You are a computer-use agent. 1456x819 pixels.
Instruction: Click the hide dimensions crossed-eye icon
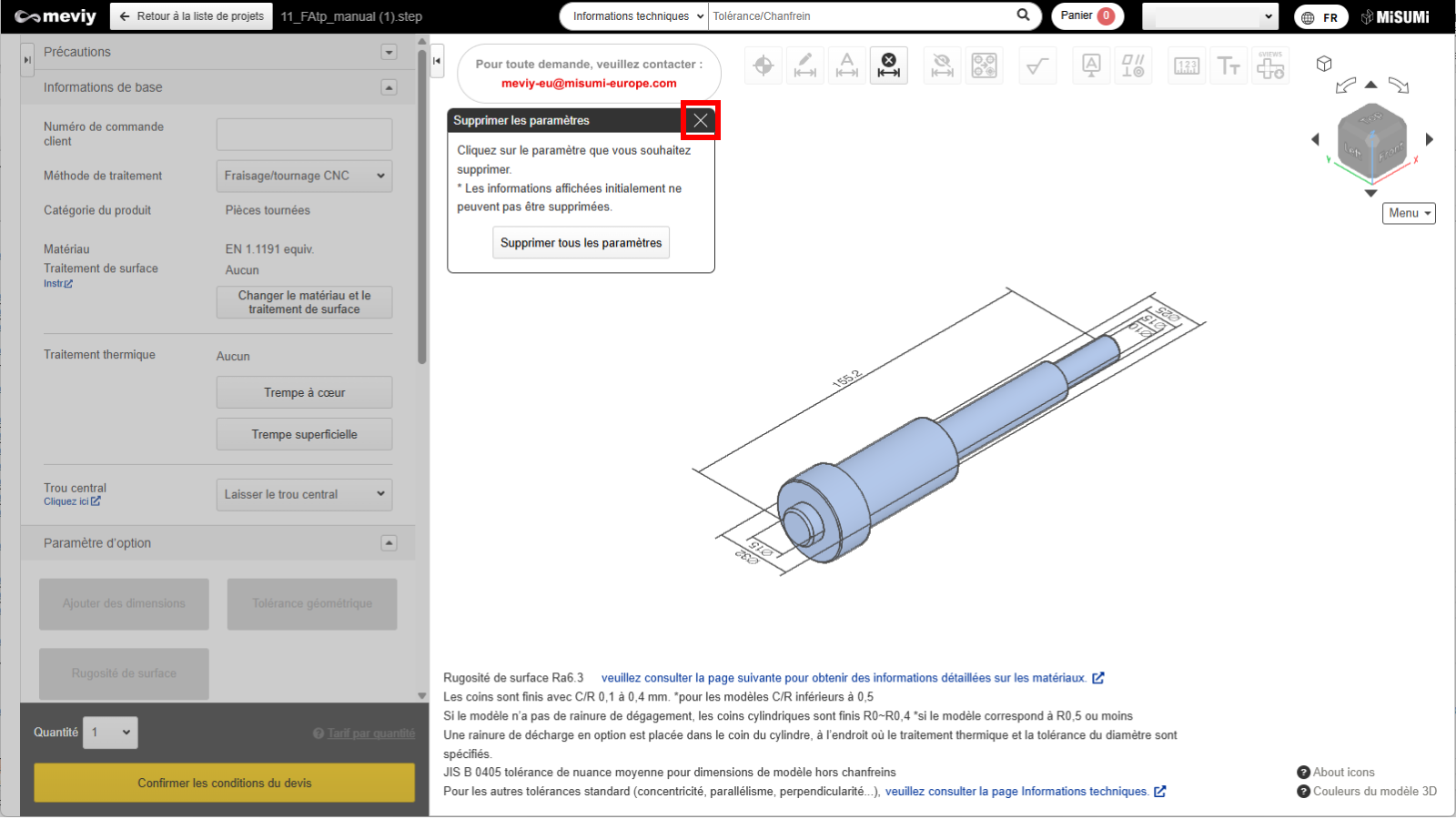click(943, 66)
